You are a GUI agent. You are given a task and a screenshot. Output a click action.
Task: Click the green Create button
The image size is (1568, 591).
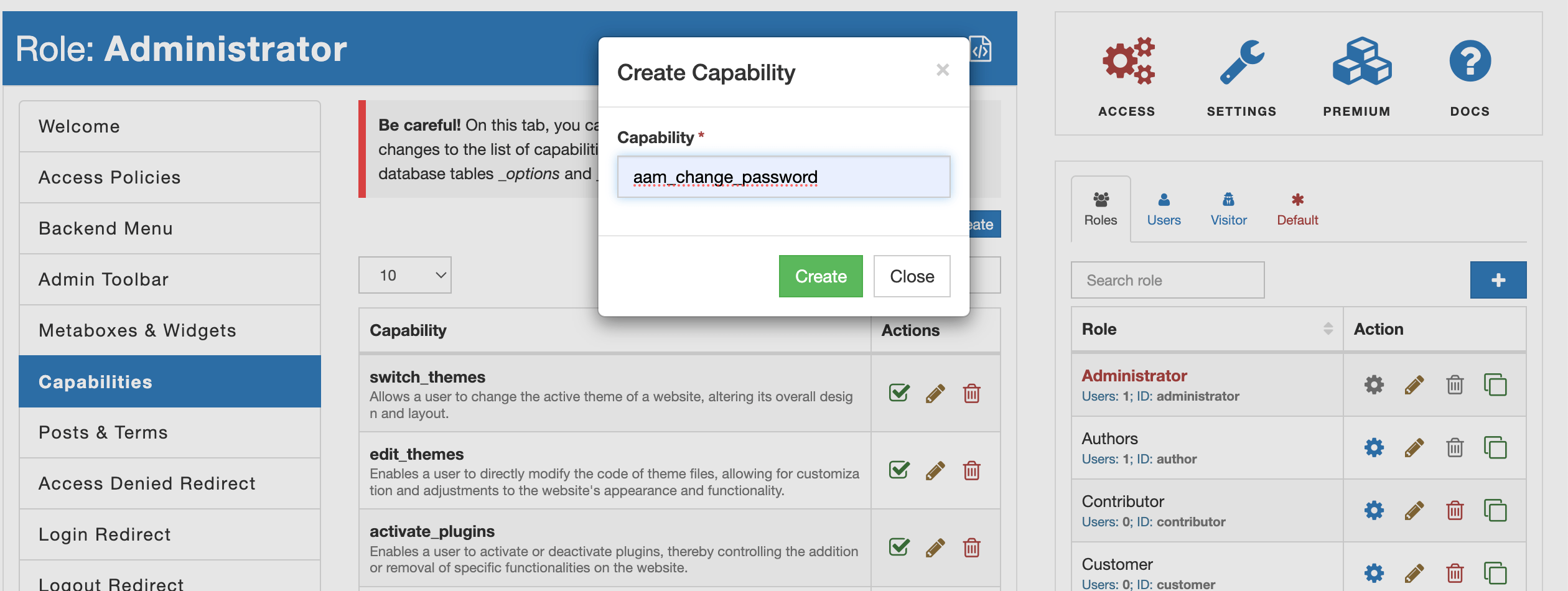click(821, 276)
